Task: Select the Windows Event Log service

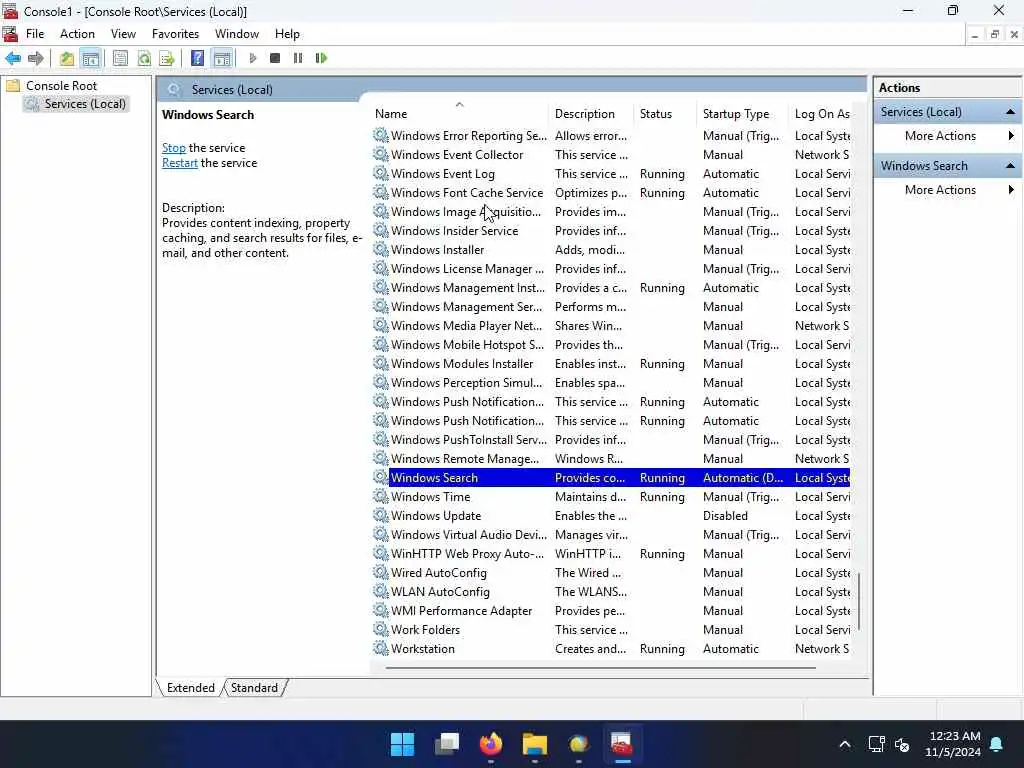Action: tap(611, 174)
